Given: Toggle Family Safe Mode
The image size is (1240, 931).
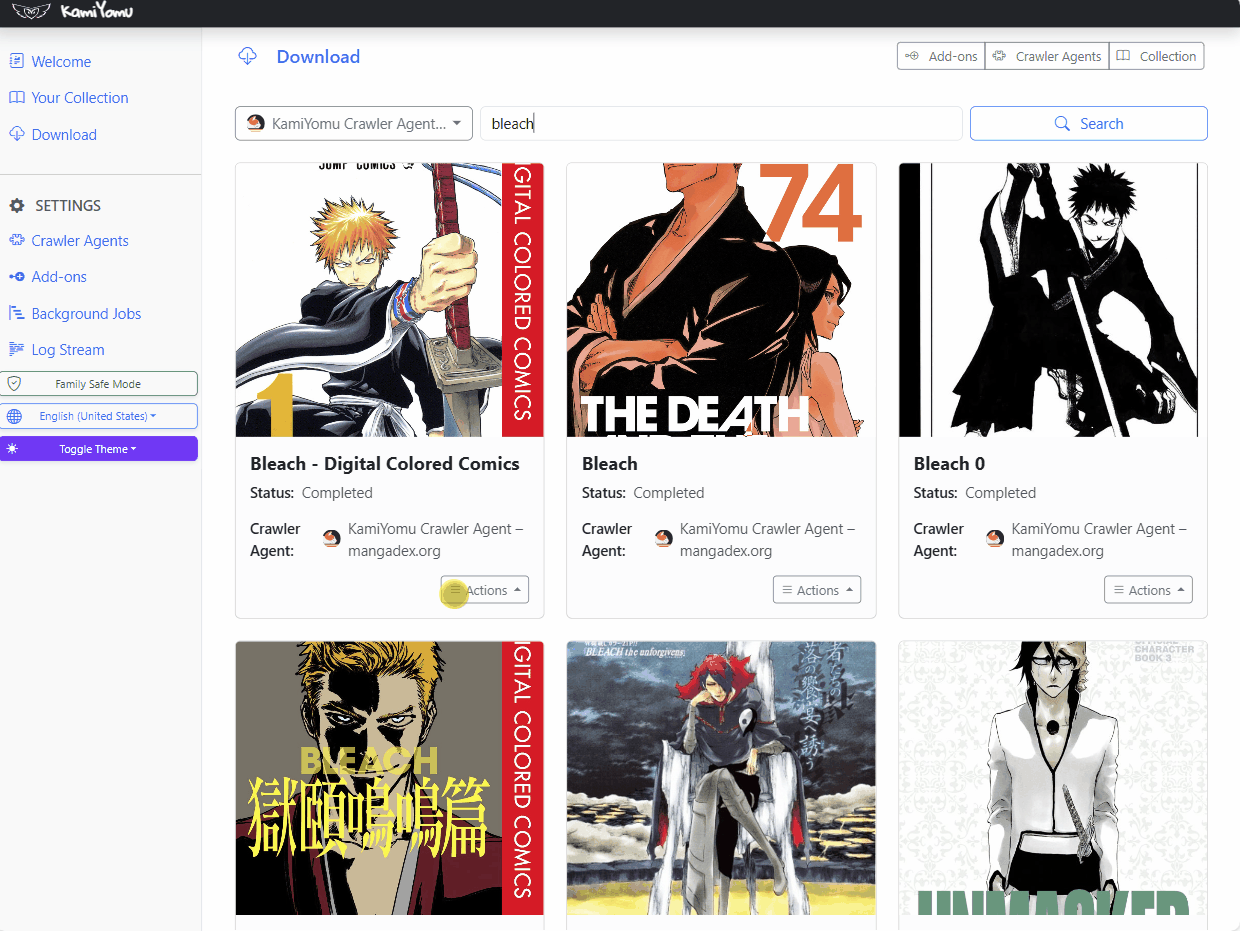Looking at the screenshot, I should [98, 384].
